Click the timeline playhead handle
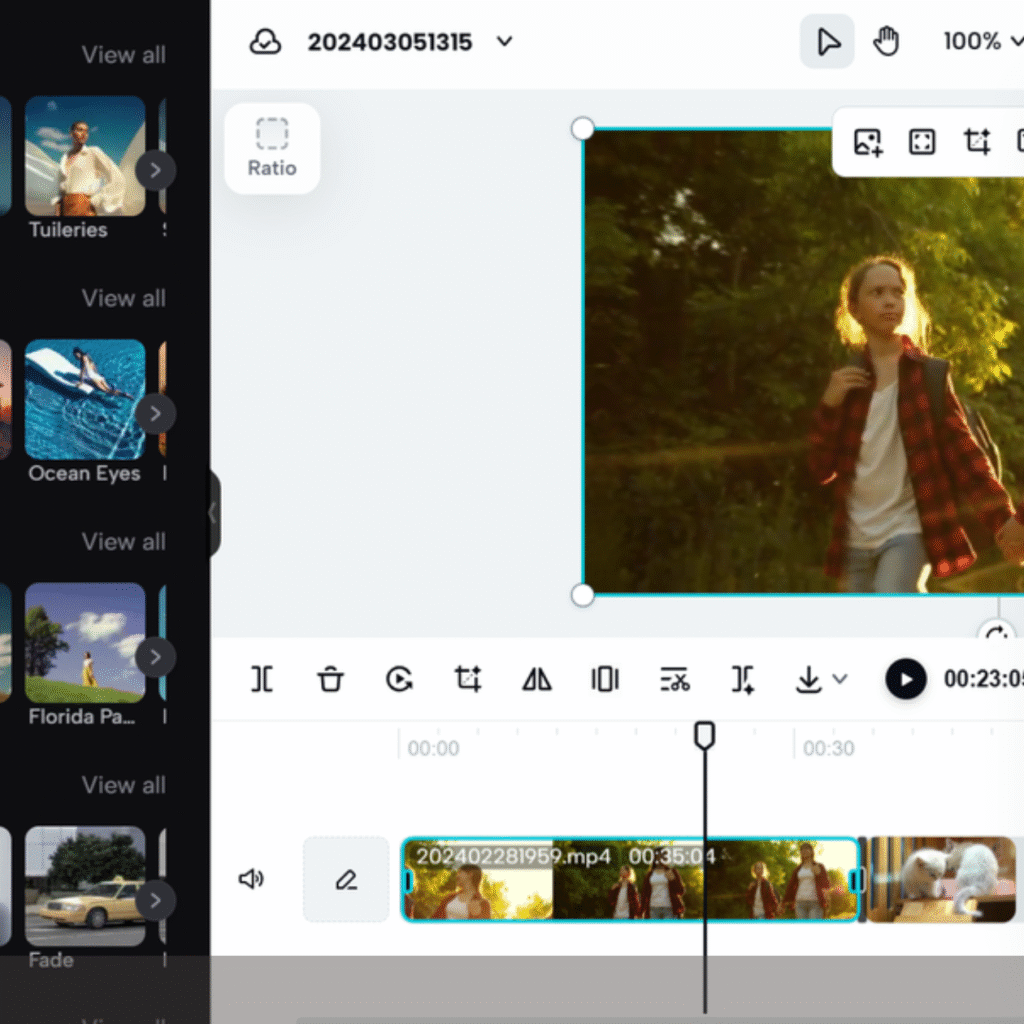This screenshot has height=1024, width=1024. (705, 735)
